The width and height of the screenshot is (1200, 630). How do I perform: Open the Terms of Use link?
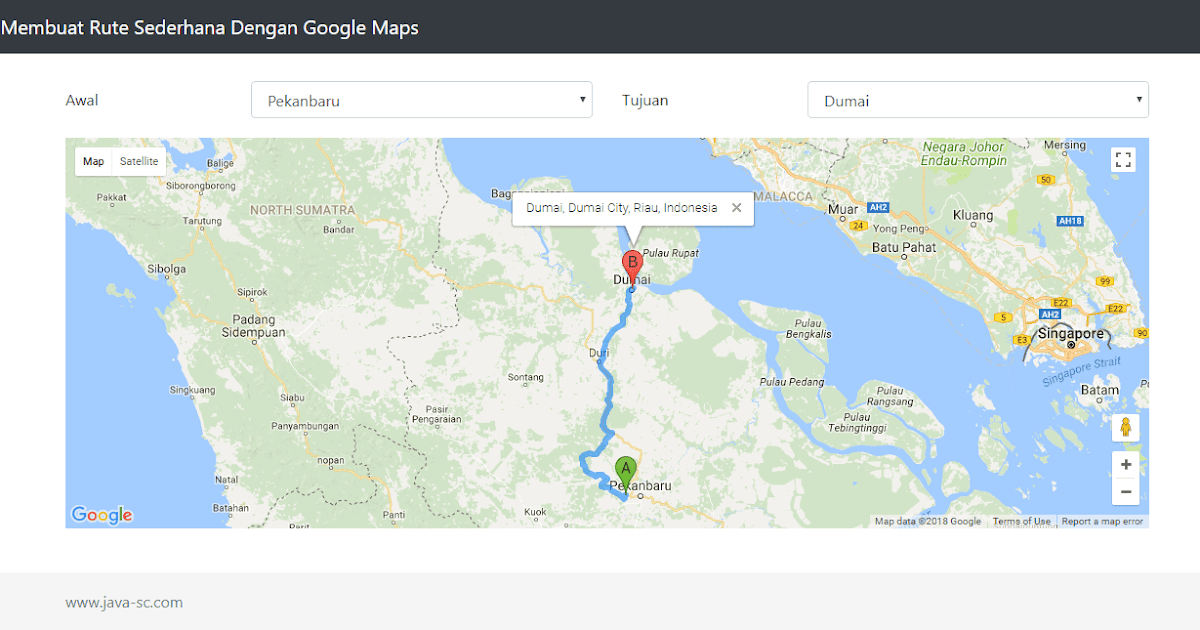(x=1021, y=521)
